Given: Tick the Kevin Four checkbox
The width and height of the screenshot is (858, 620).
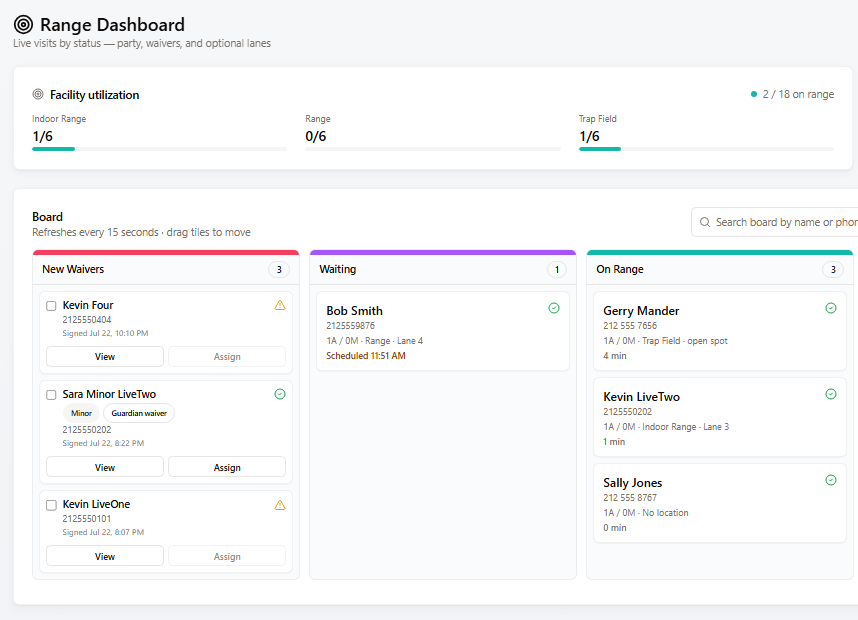Looking at the screenshot, I should tap(51, 306).
